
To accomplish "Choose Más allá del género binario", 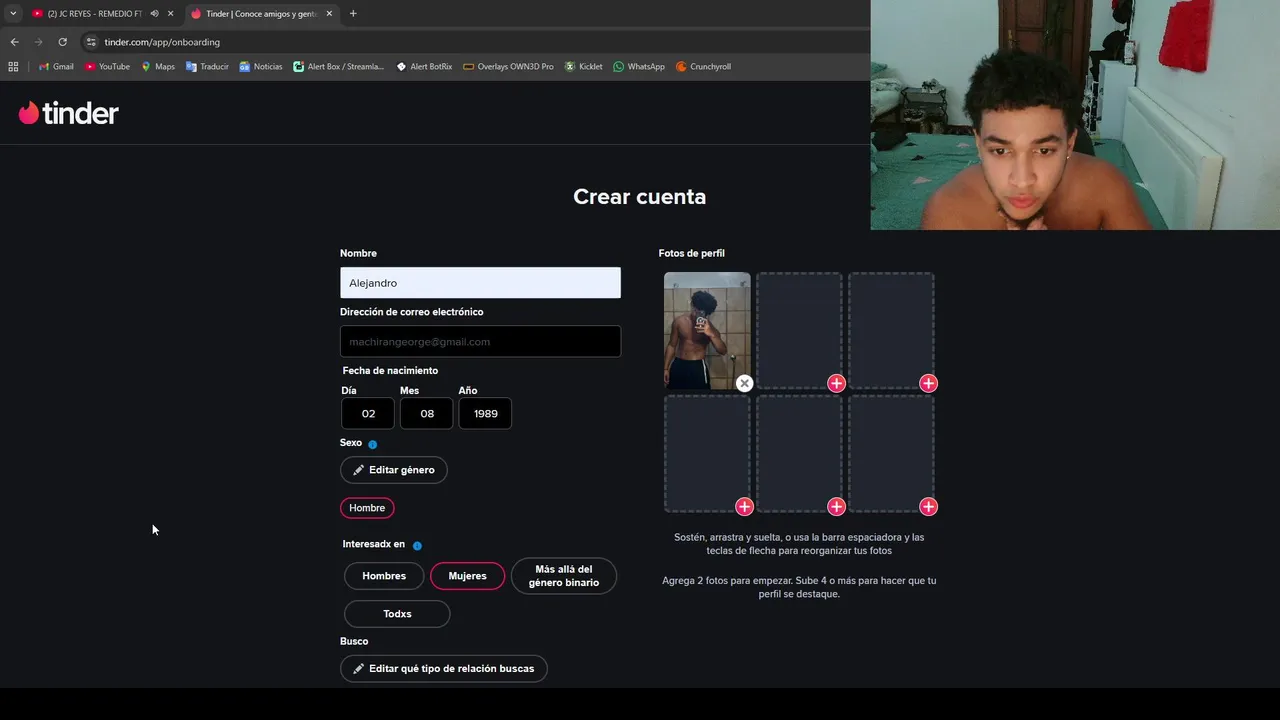I will click(564, 576).
